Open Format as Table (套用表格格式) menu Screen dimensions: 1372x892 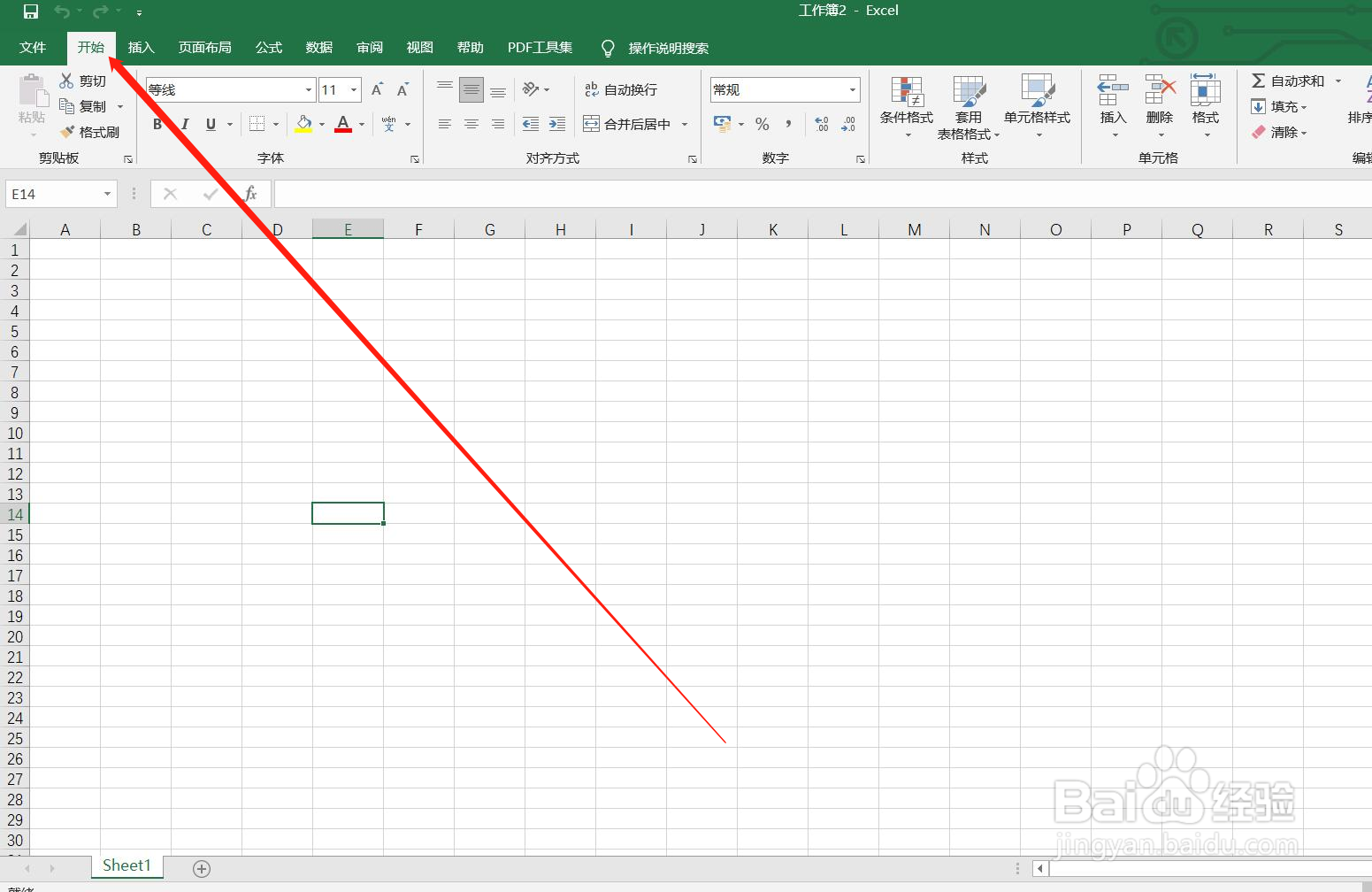pos(969,106)
